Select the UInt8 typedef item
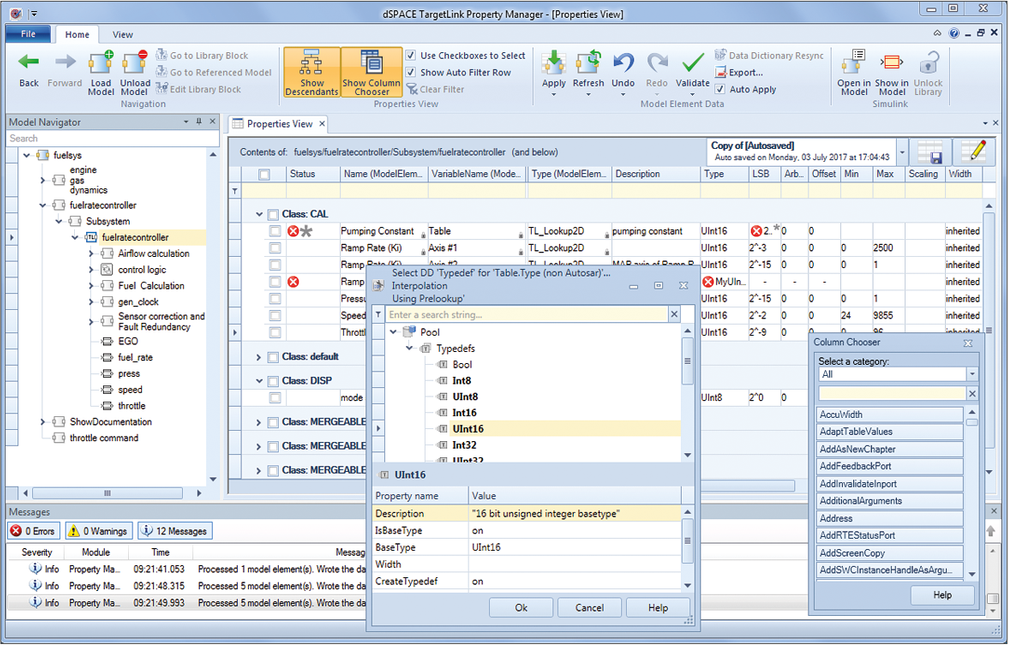Viewport: 1009px width, 646px height. click(465, 397)
